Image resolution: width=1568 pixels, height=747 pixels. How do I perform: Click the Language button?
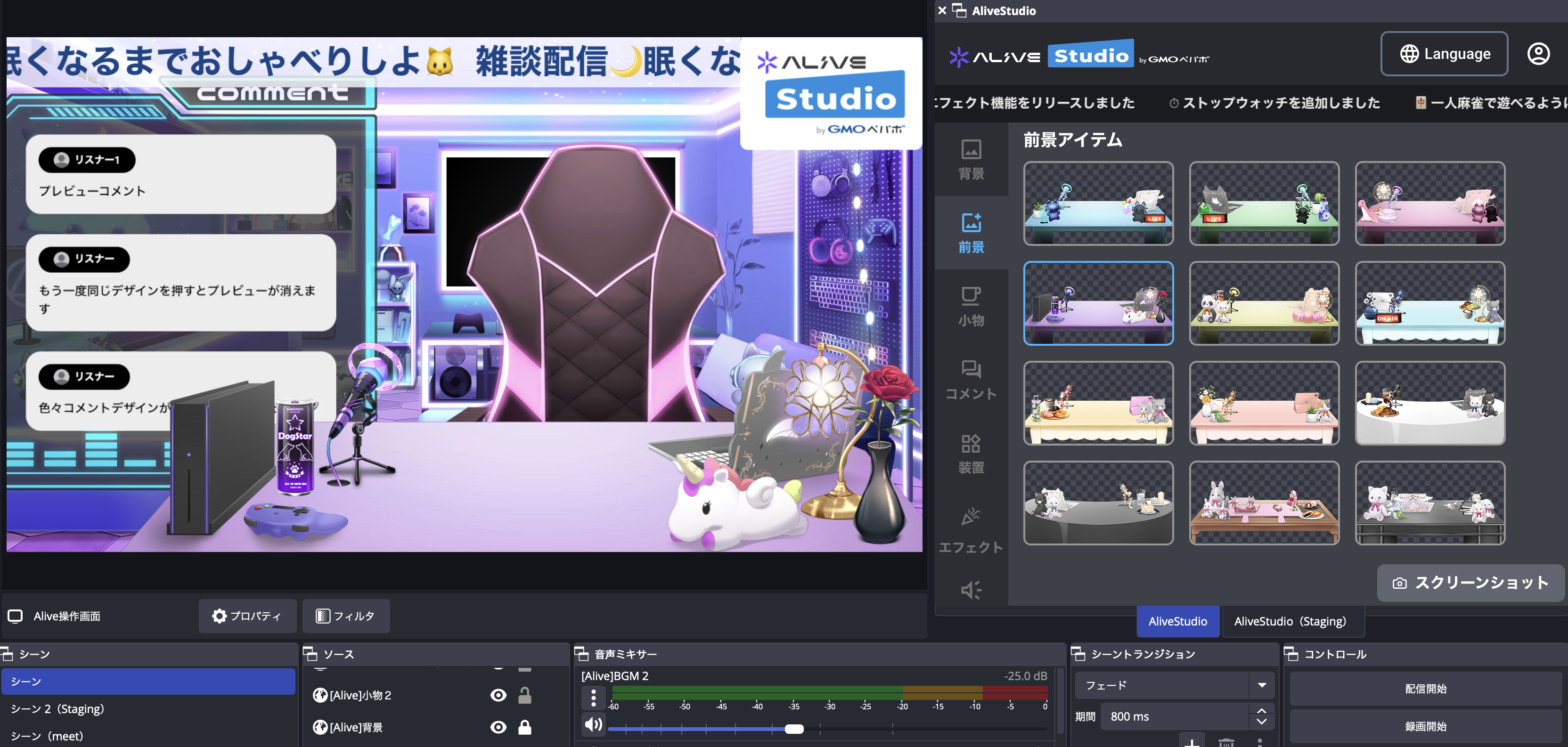[1444, 54]
